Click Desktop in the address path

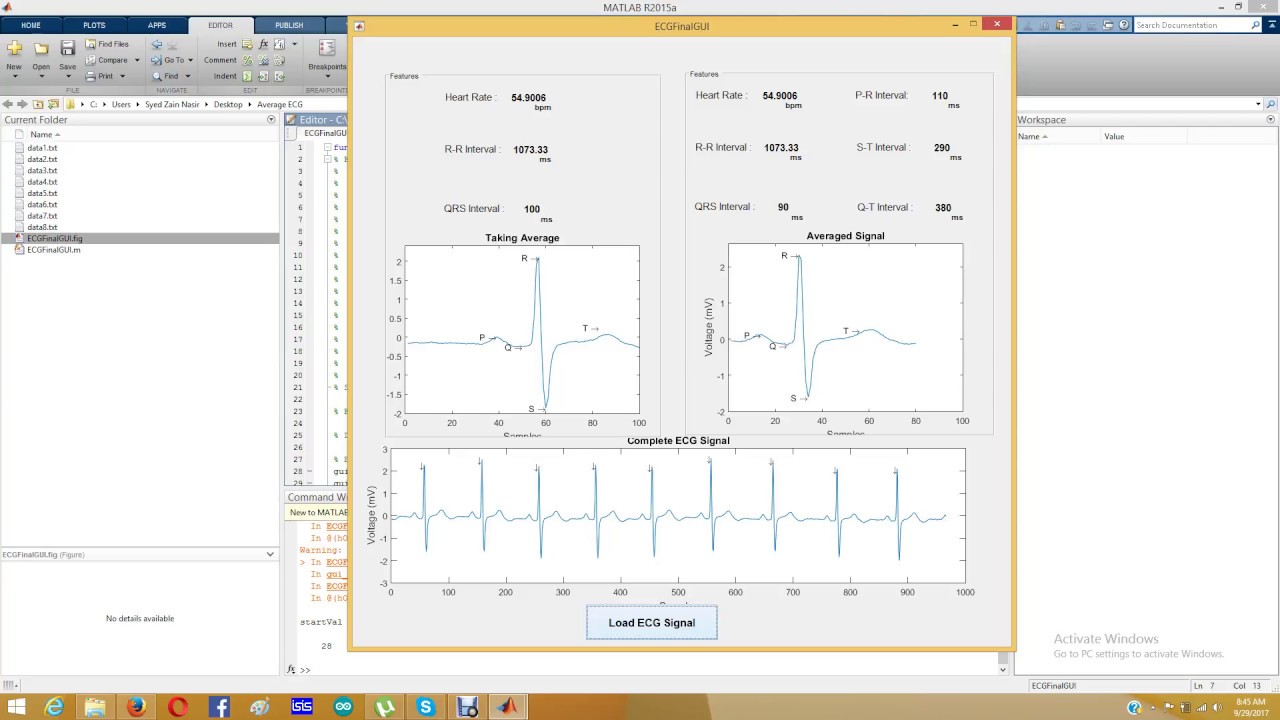[228, 104]
